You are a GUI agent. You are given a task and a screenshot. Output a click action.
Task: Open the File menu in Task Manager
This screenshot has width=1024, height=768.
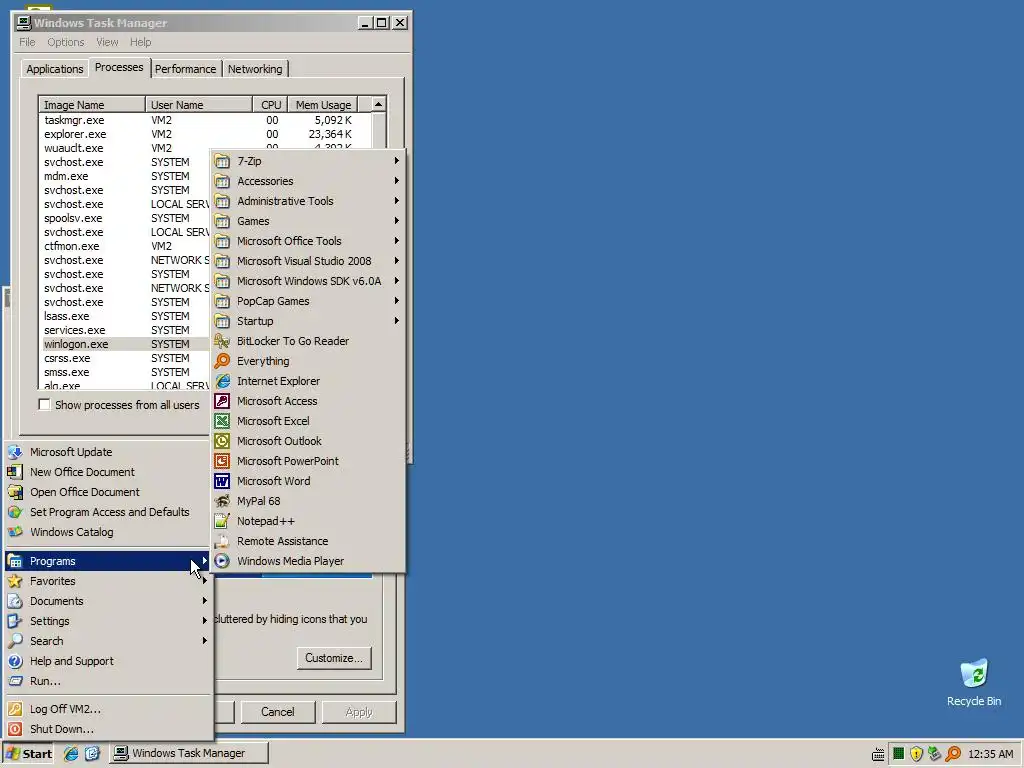click(27, 42)
